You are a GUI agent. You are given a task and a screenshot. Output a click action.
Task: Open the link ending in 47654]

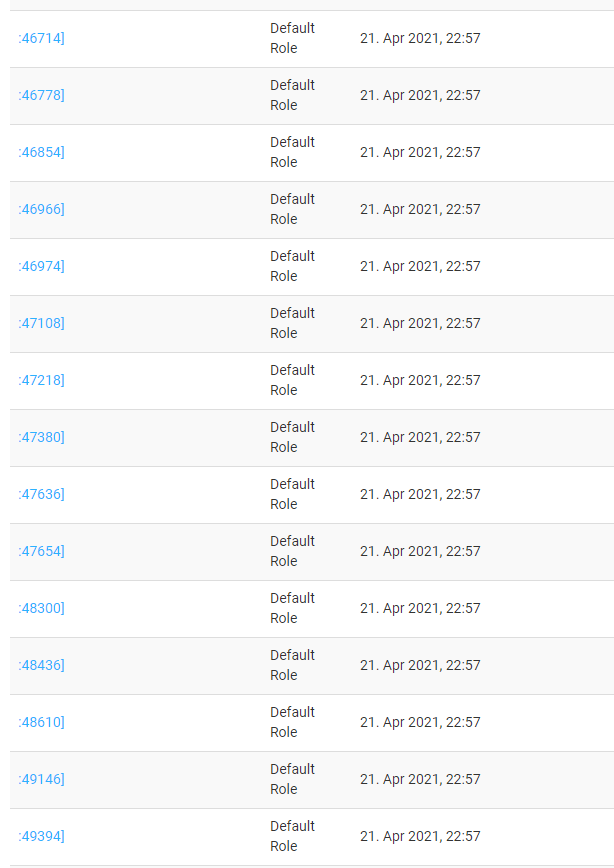42,551
